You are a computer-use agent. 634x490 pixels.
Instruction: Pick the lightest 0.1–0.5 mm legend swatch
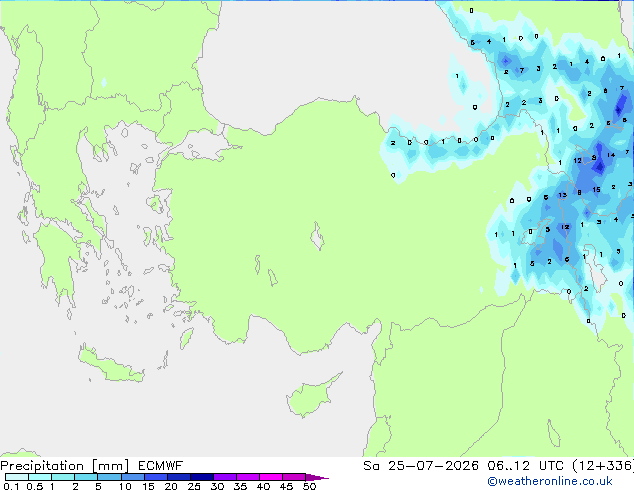click(x=17, y=477)
